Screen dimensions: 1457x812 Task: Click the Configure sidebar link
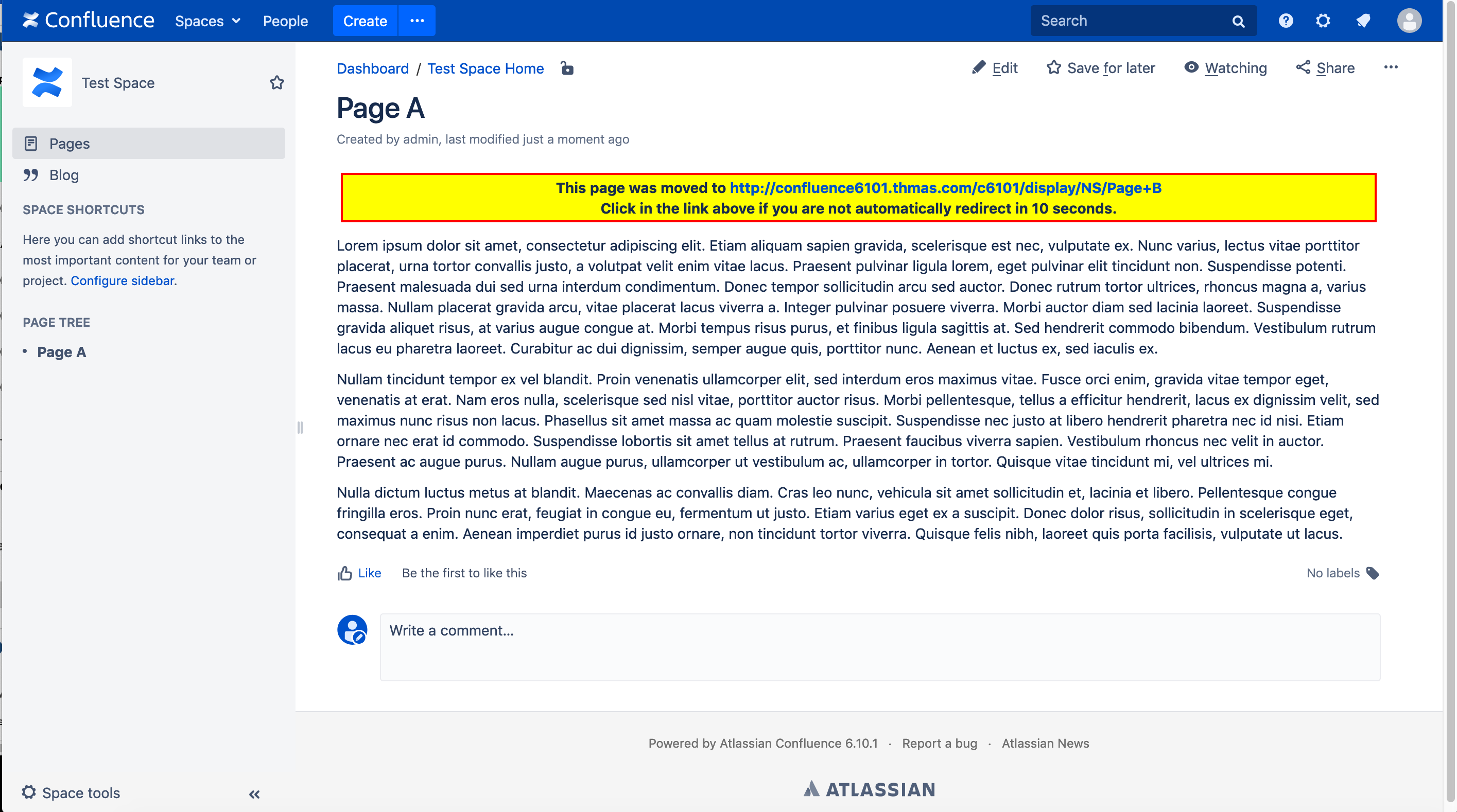[x=122, y=280]
